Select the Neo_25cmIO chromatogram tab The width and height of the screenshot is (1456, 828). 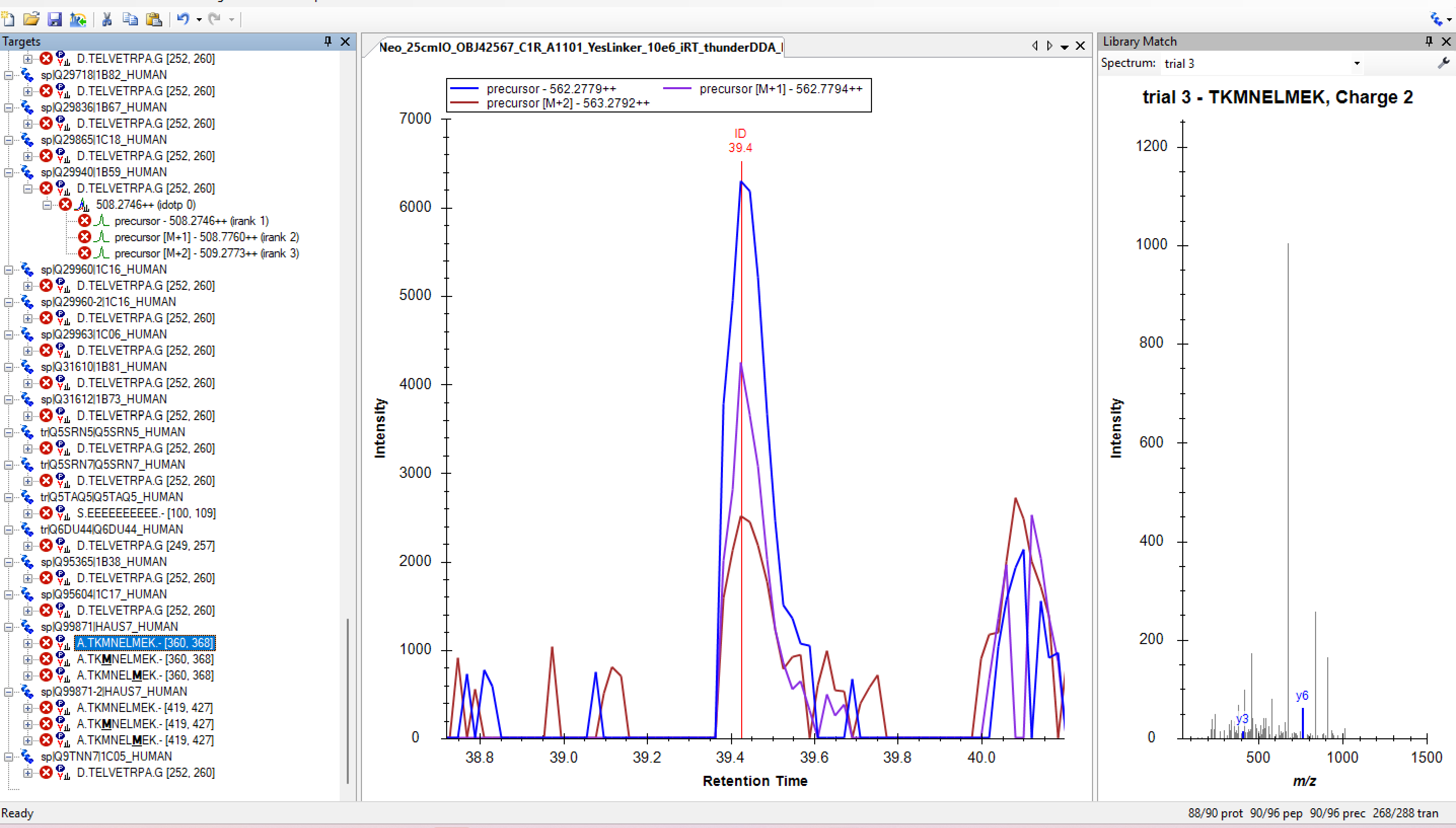click(580, 47)
